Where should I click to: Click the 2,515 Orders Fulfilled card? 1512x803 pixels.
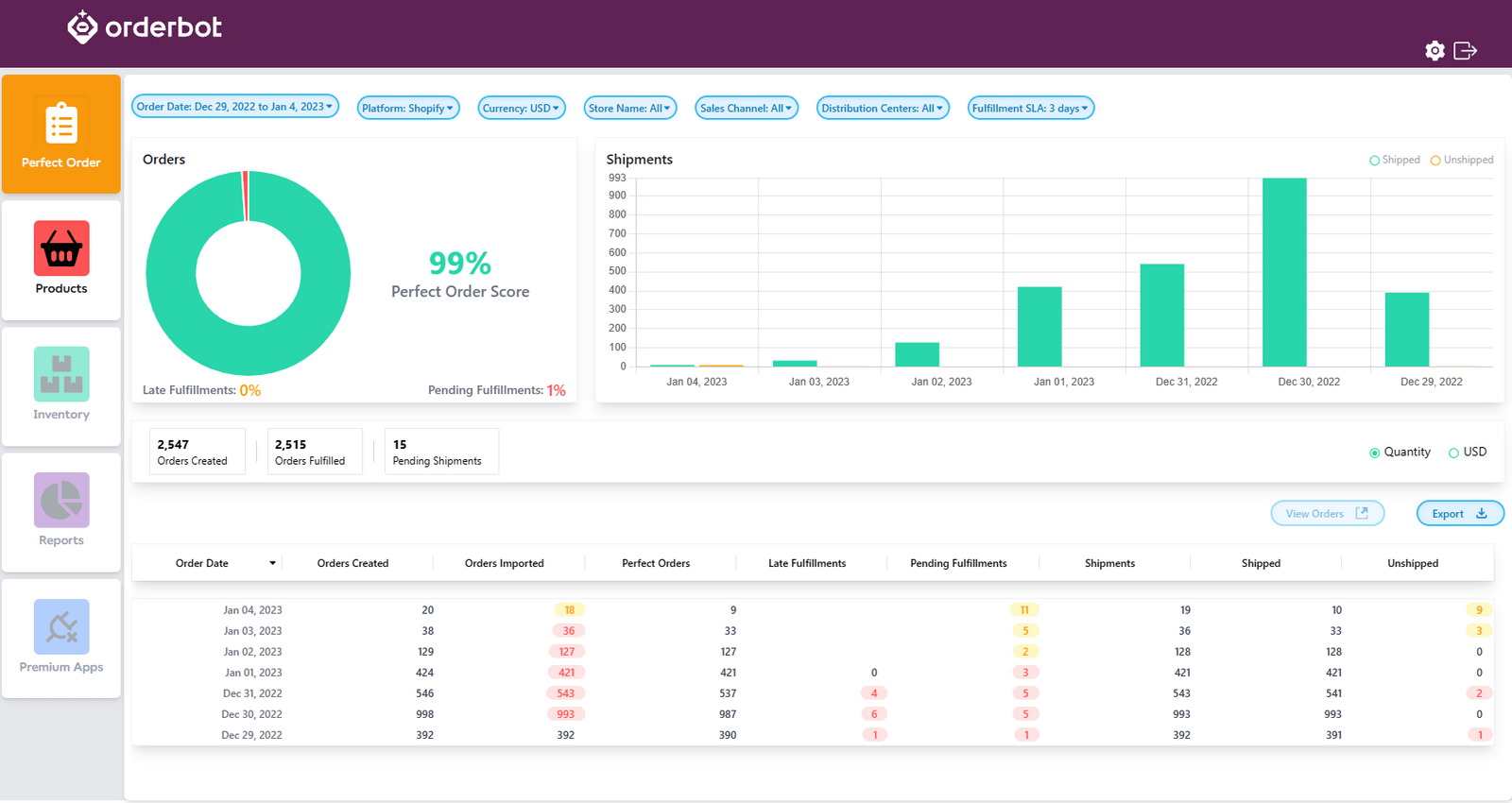click(x=315, y=452)
